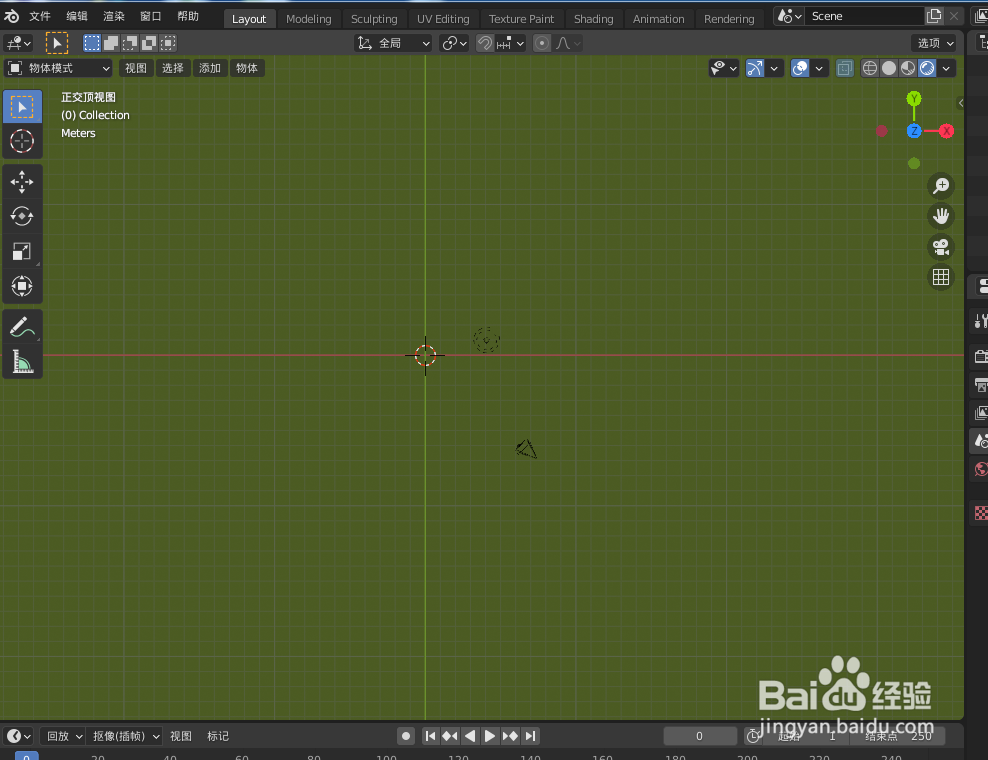The width and height of the screenshot is (988, 760).
Task: Open the 全局 transform orientation dropdown
Action: tap(392, 42)
